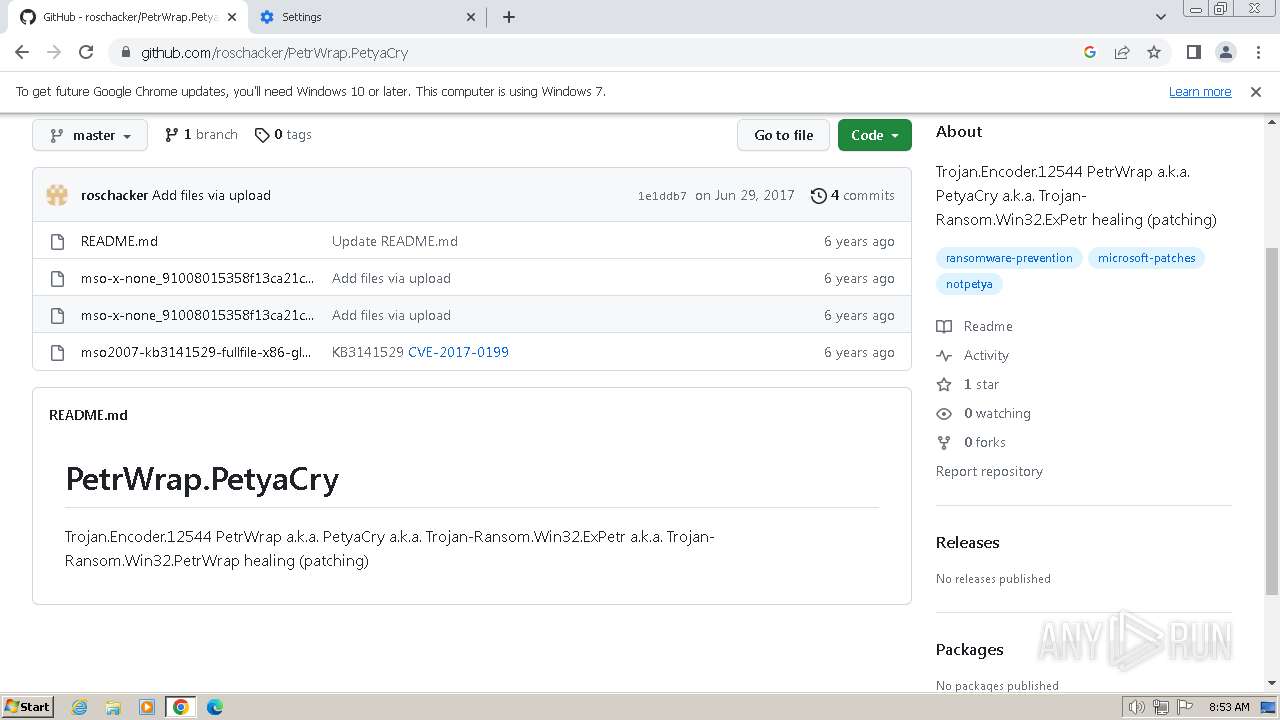Open first mso-x-none_91008015358f13ca21c file

pos(197,278)
